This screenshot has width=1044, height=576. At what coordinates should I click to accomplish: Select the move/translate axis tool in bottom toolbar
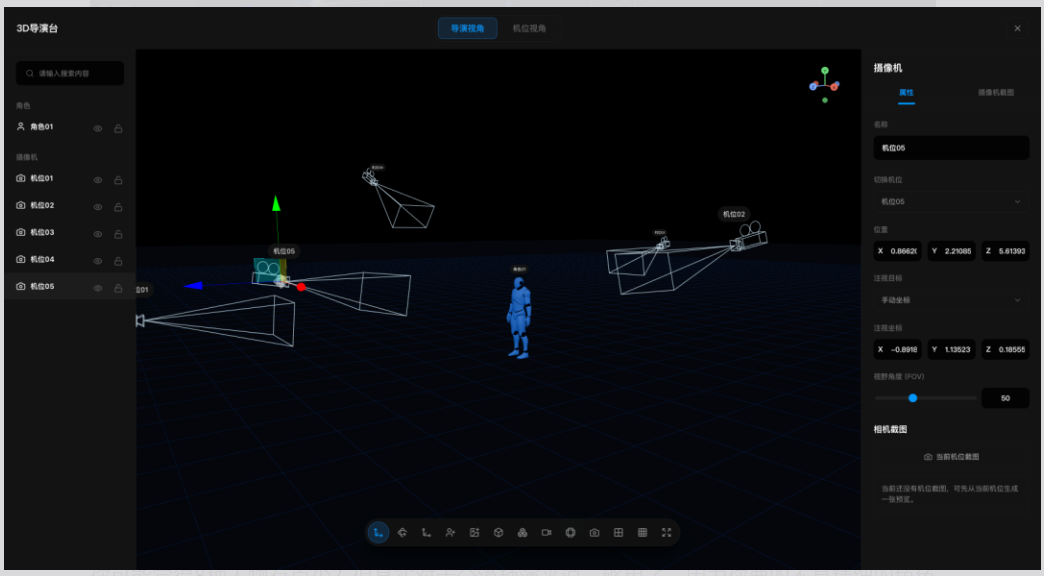coord(378,533)
